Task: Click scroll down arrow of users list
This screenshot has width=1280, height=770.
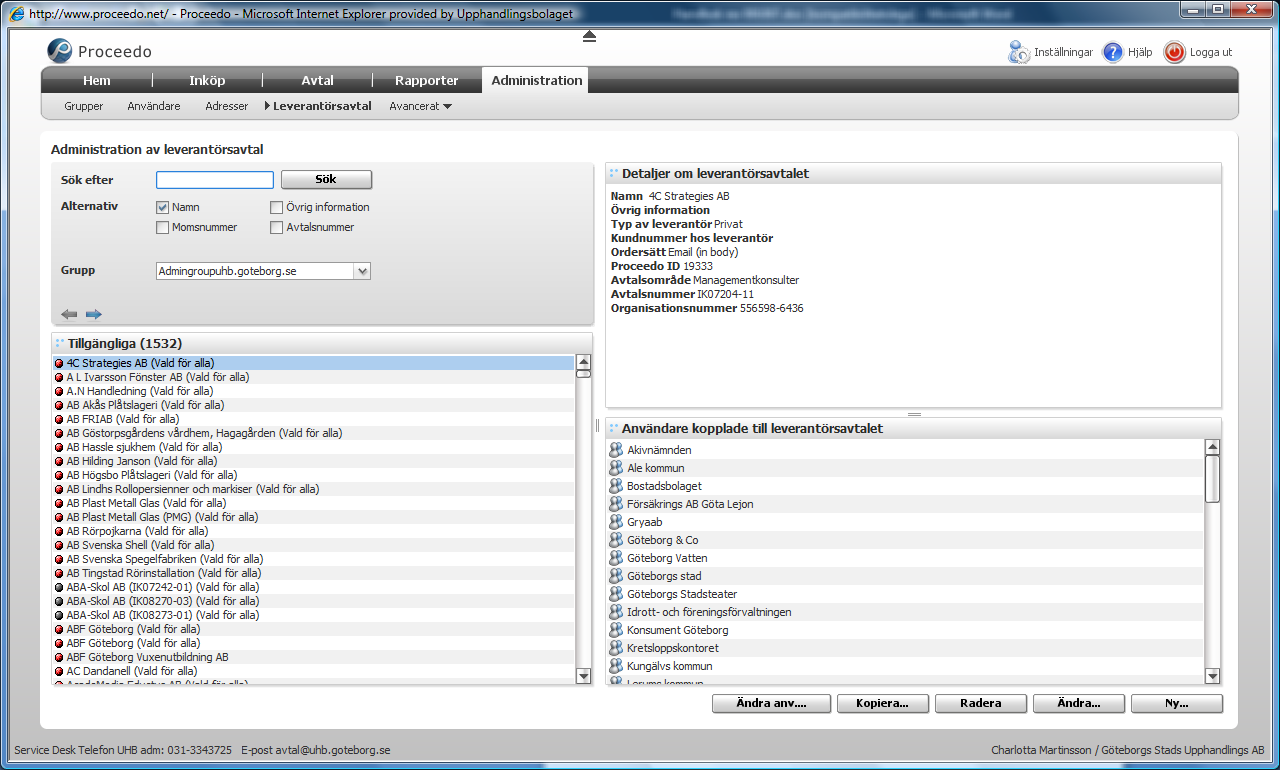Action: [1212, 677]
